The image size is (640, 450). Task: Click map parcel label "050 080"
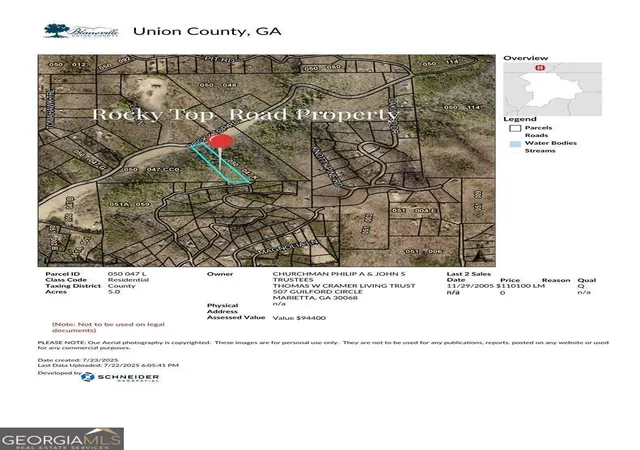click(x=322, y=67)
